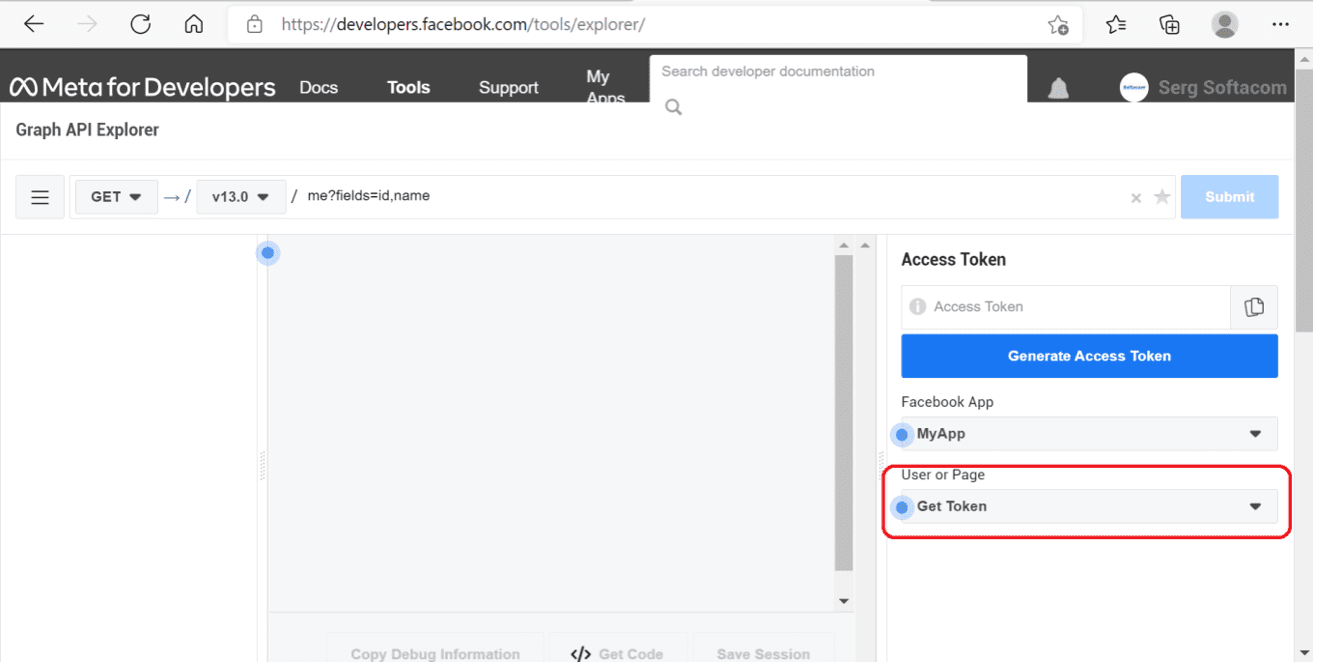Click the browser address bar URL
The width and height of the screenshot is (1321, 670).
pyautogui.click(x=463, y=24)
